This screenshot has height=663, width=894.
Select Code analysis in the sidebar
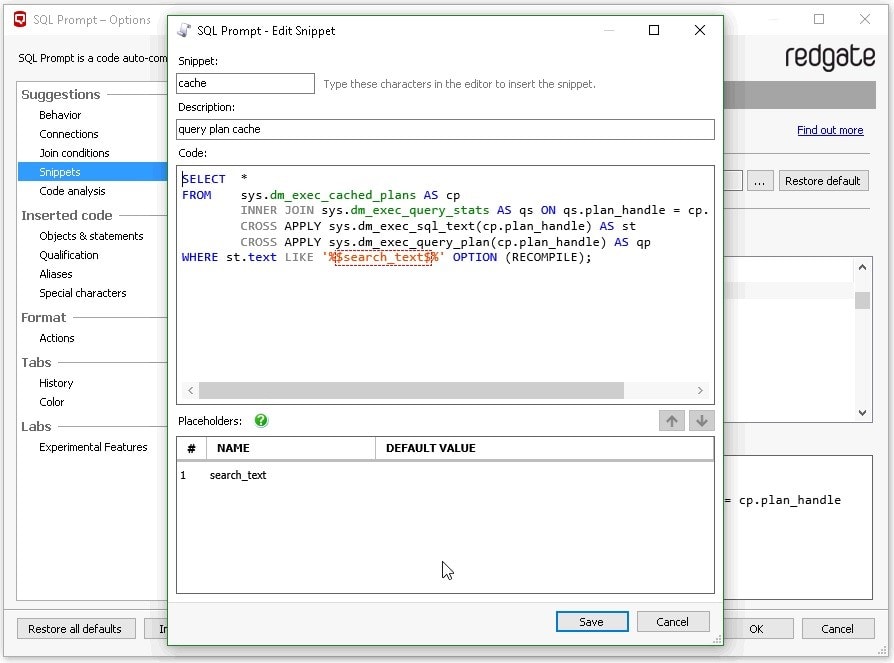72,191
